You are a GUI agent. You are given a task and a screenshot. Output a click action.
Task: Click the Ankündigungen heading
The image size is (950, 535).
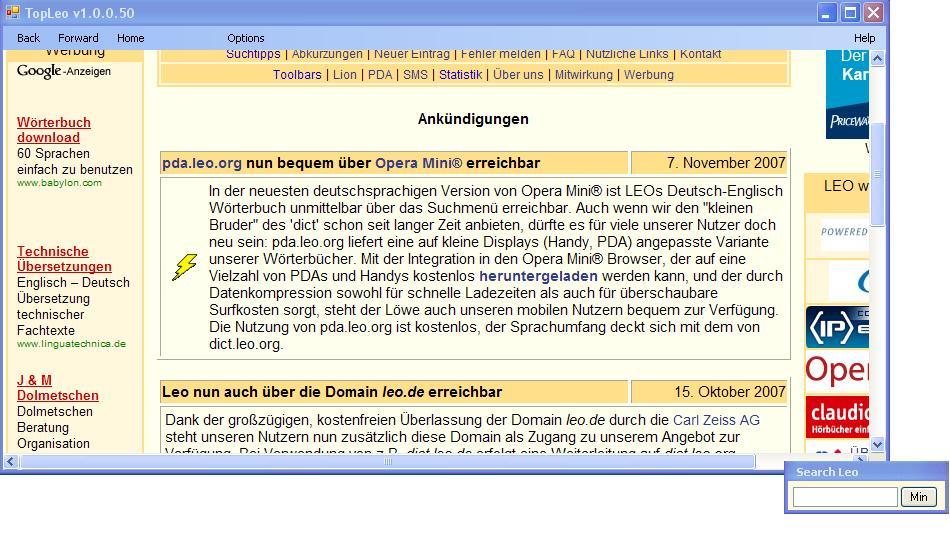pos(473,119)
